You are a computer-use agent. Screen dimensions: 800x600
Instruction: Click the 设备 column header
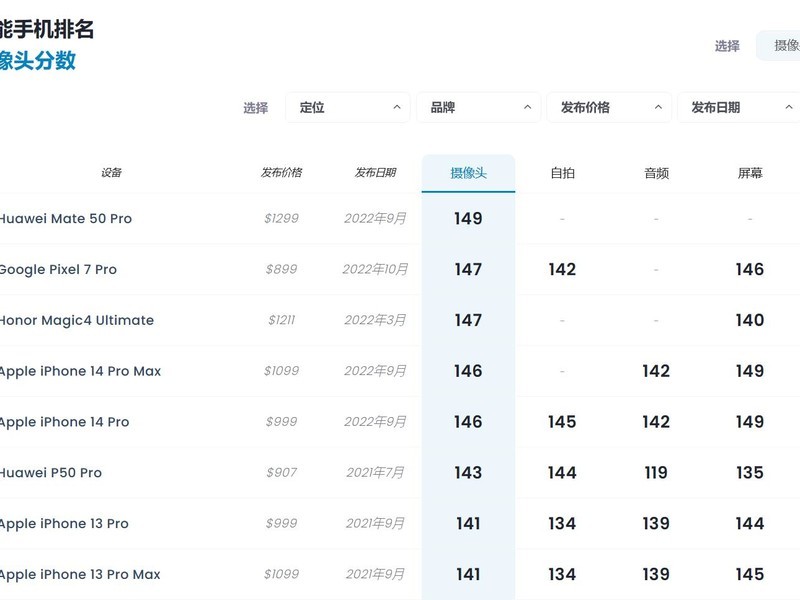(x=111, y=172)
